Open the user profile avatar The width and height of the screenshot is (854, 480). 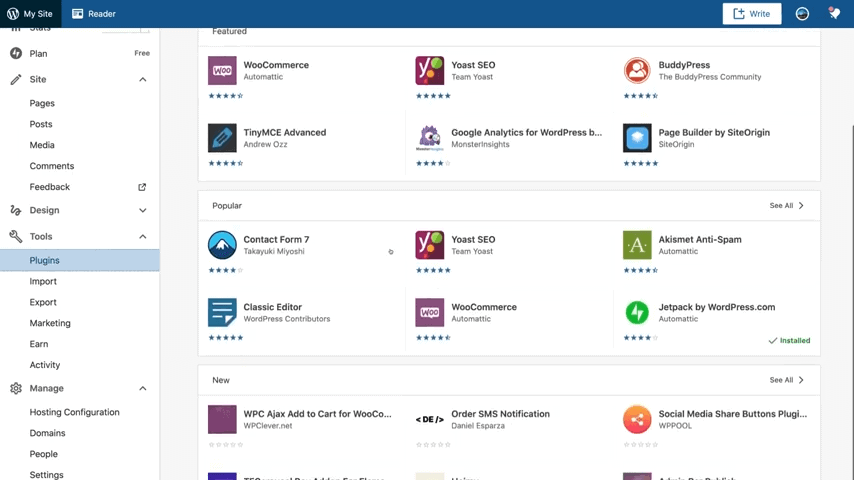click(x=802, y=14)
